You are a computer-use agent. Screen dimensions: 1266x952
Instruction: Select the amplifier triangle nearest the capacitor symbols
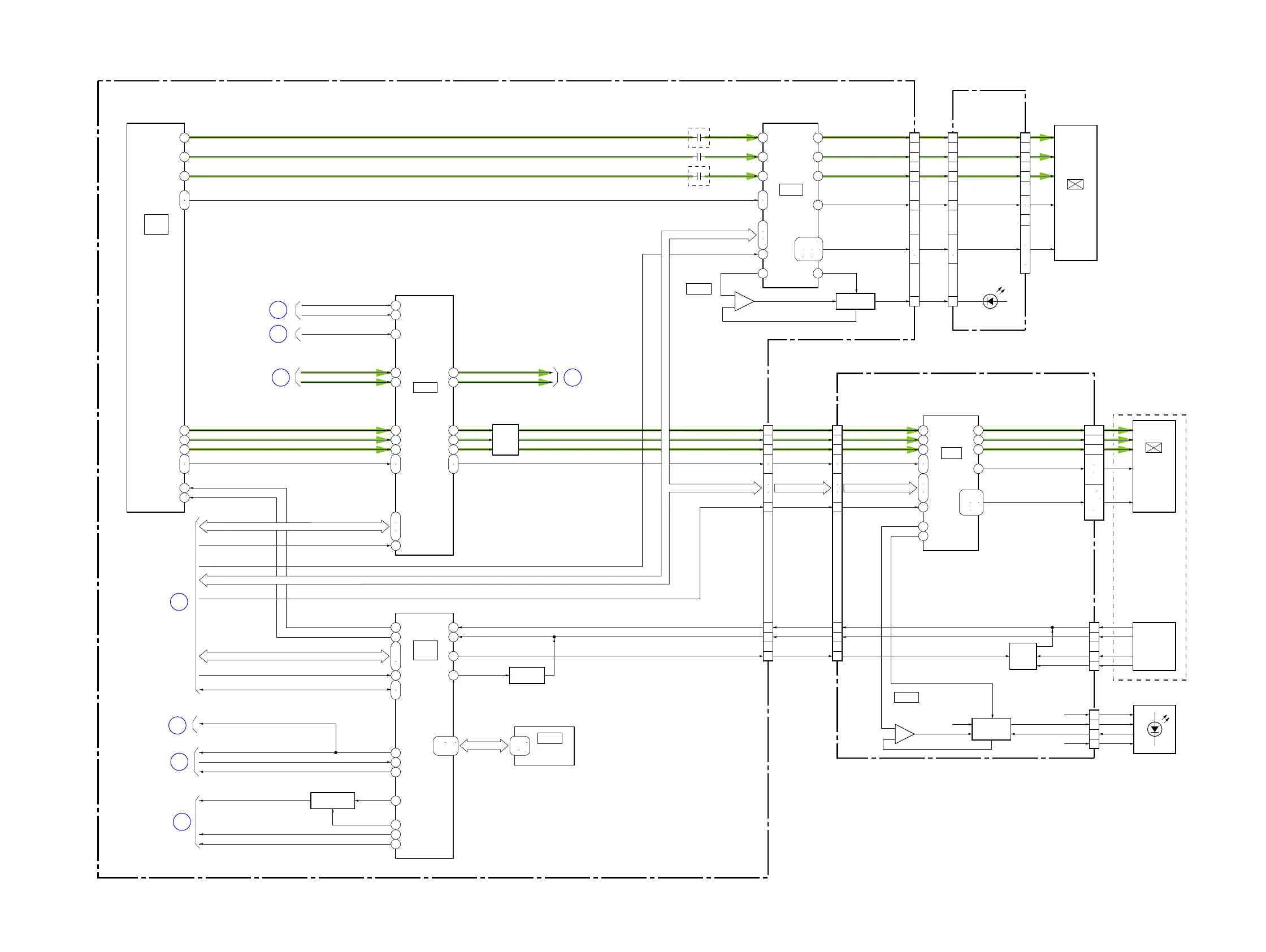pos(744,301)
